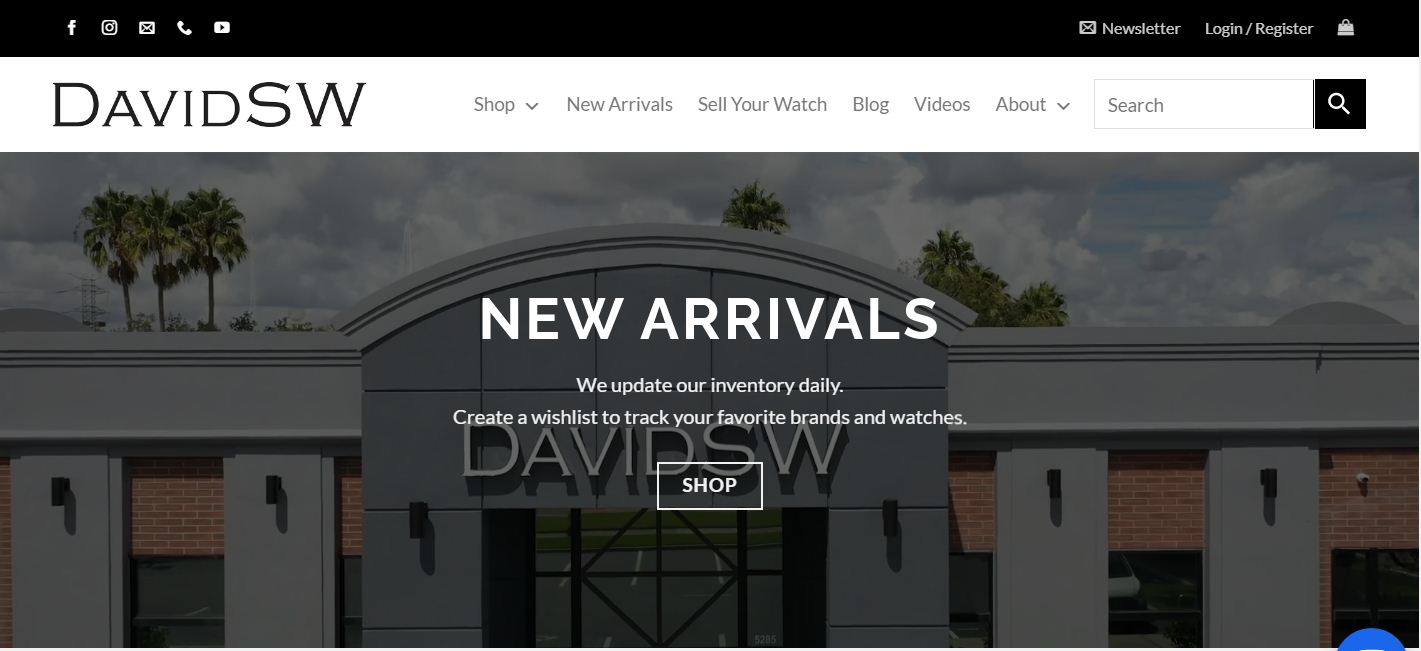Screen dimensions: 1421x651
Task: Open the YouTube channel icon
Action: (222, 28)
